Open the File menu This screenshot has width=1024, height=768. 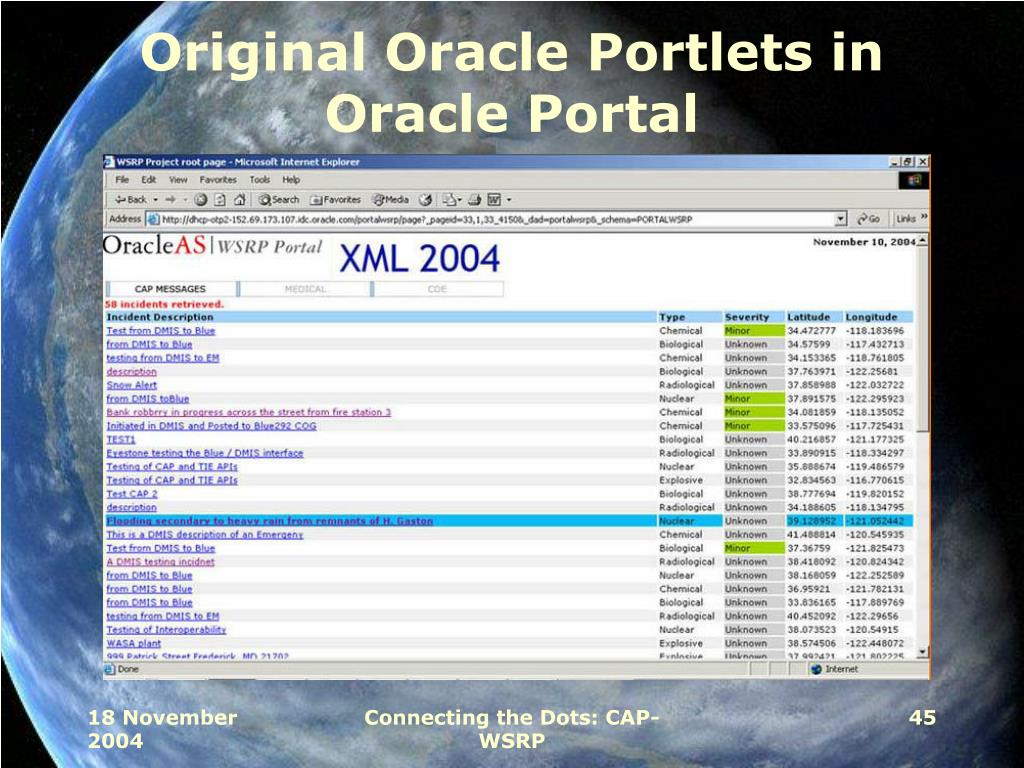[x=122, y=180]
